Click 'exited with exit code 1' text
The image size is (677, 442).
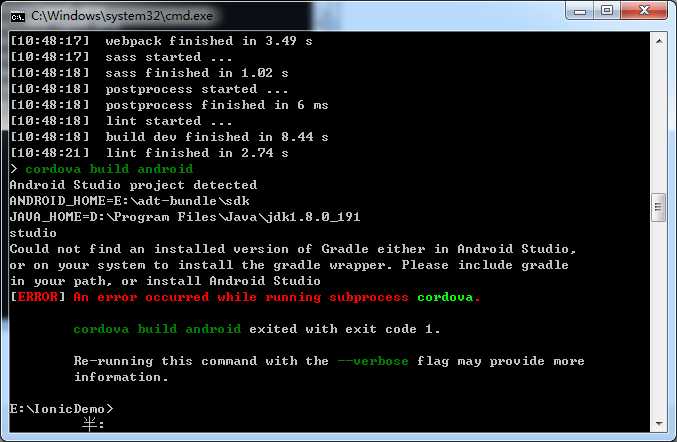click(345, 329)
